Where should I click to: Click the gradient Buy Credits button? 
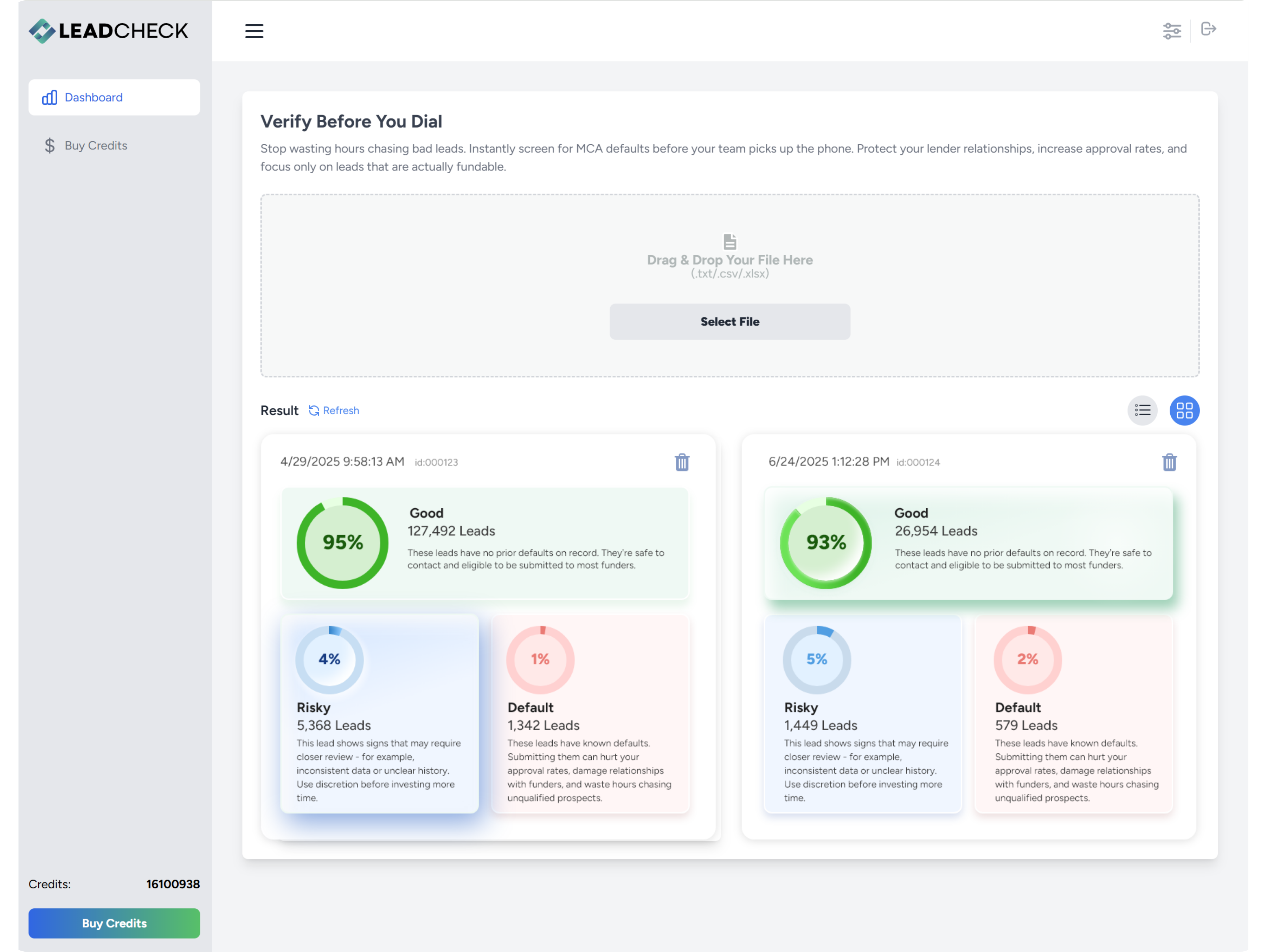pyautogui.click(x=114, y=923)
